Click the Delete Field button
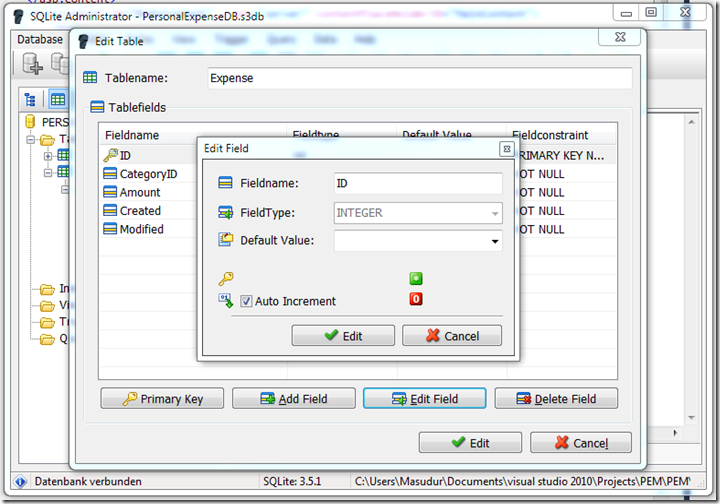The width and height of the screenshot is (720, 504). (556, 398)
